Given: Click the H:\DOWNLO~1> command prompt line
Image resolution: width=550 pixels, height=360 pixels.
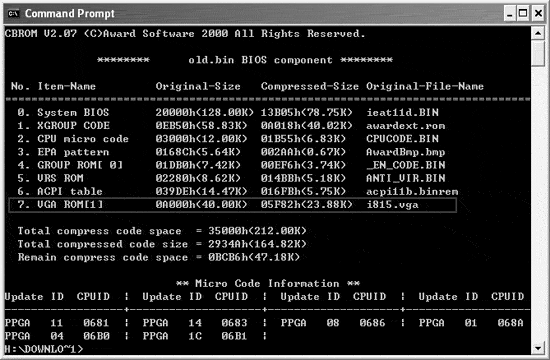Looking at the screenshot, I should 44,349.
